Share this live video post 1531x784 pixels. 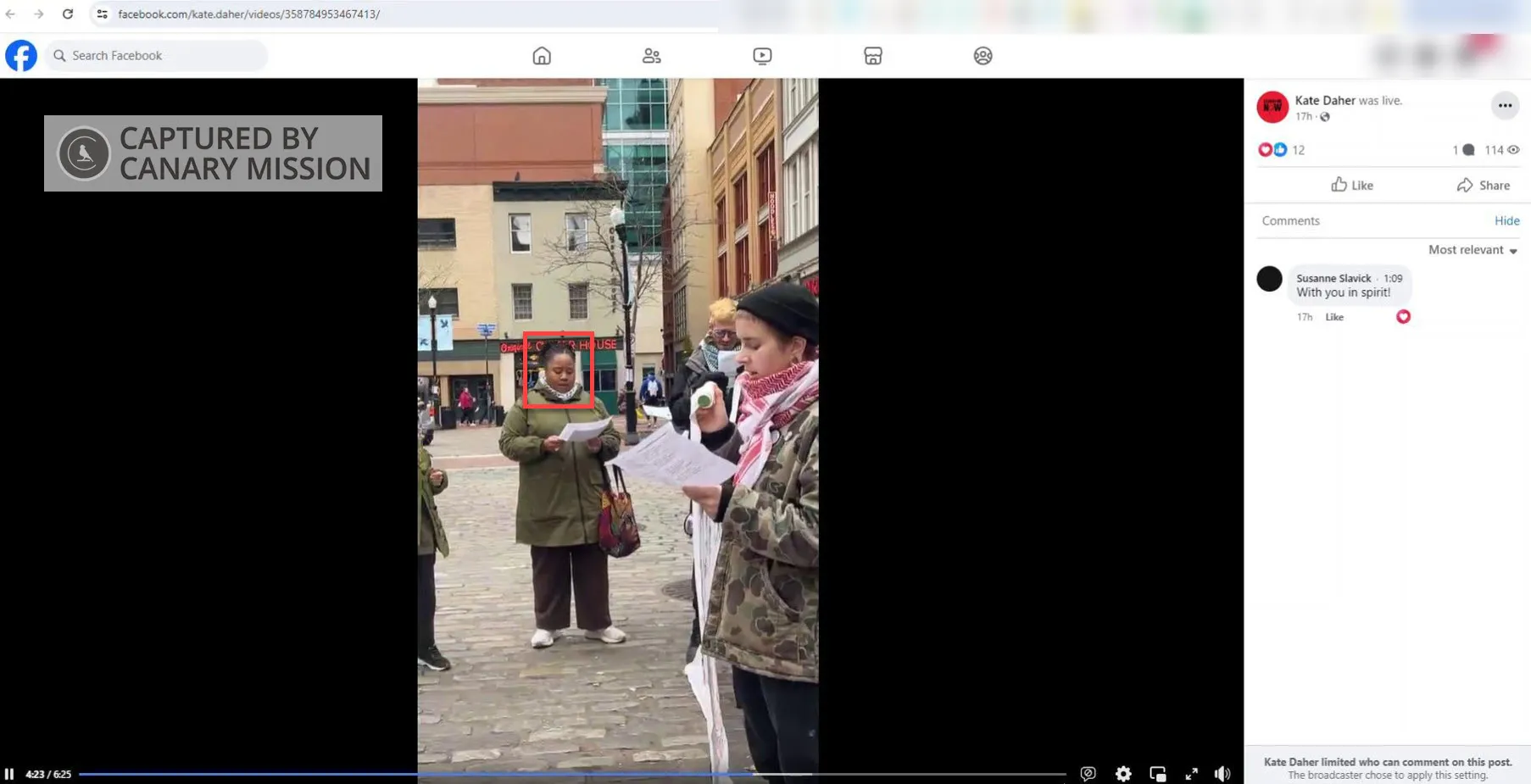point(1484,185)
